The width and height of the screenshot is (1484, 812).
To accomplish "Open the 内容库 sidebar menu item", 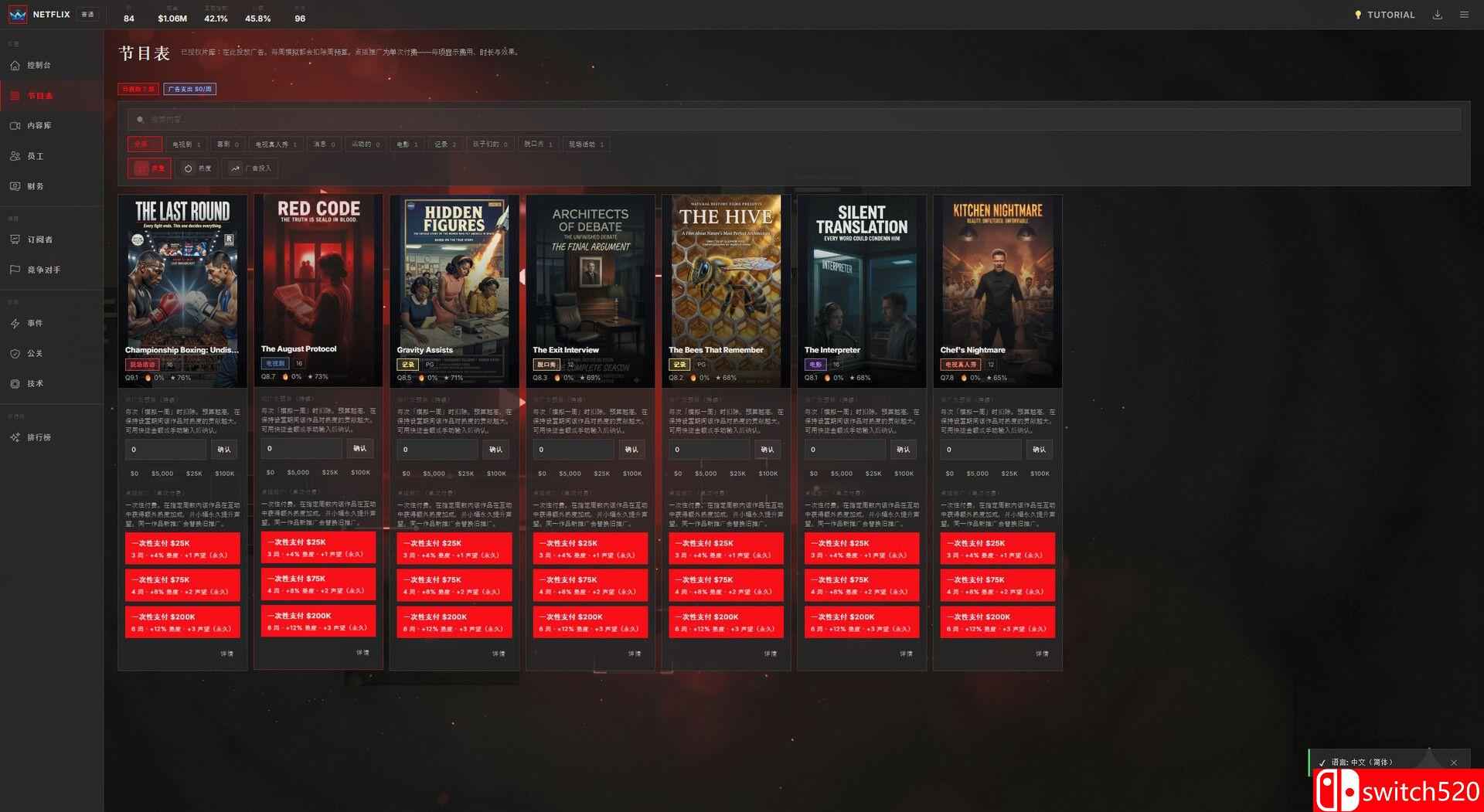I will click(52, 126).
